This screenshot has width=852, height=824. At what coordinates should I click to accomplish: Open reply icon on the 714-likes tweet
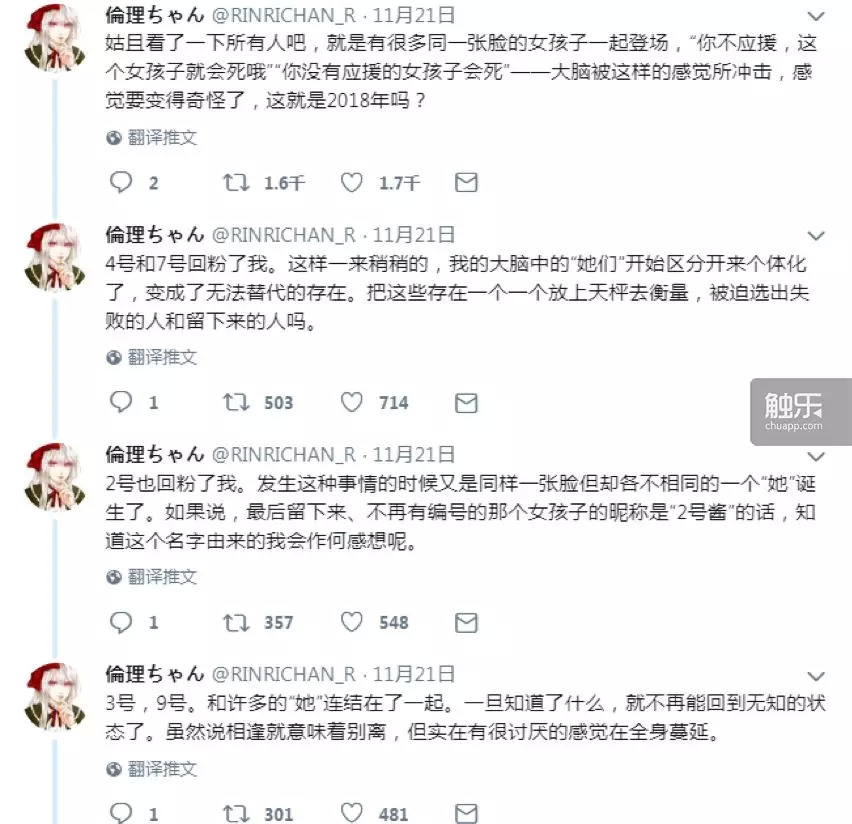pos(121,403)
